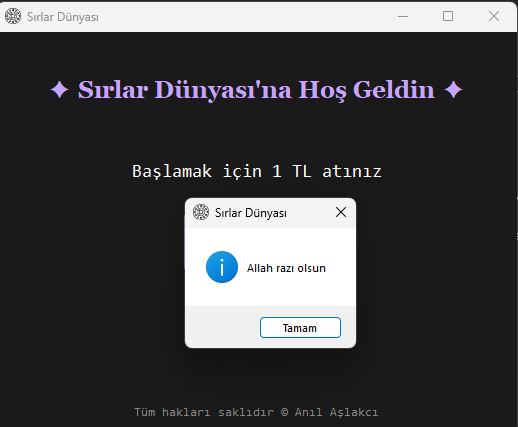Click the app icon in dialog title bar
Screen dimensions: 518x427
click(201, 212)
